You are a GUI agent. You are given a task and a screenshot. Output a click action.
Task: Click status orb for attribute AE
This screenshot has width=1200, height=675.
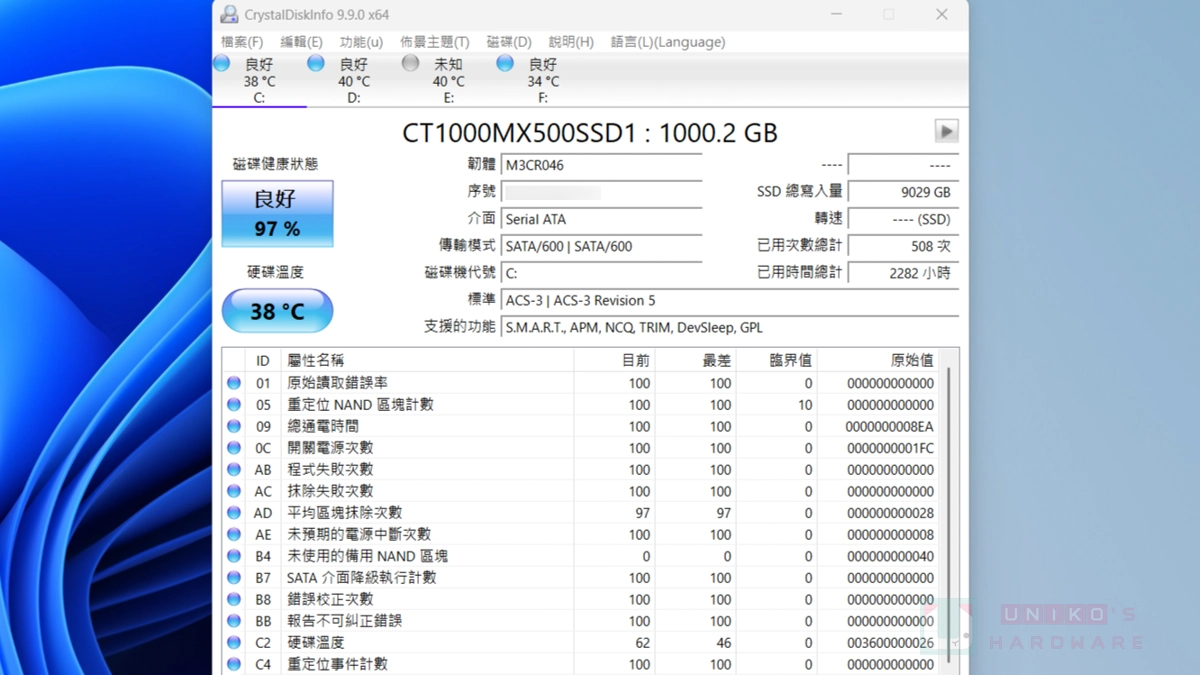(x=234, y=534)
